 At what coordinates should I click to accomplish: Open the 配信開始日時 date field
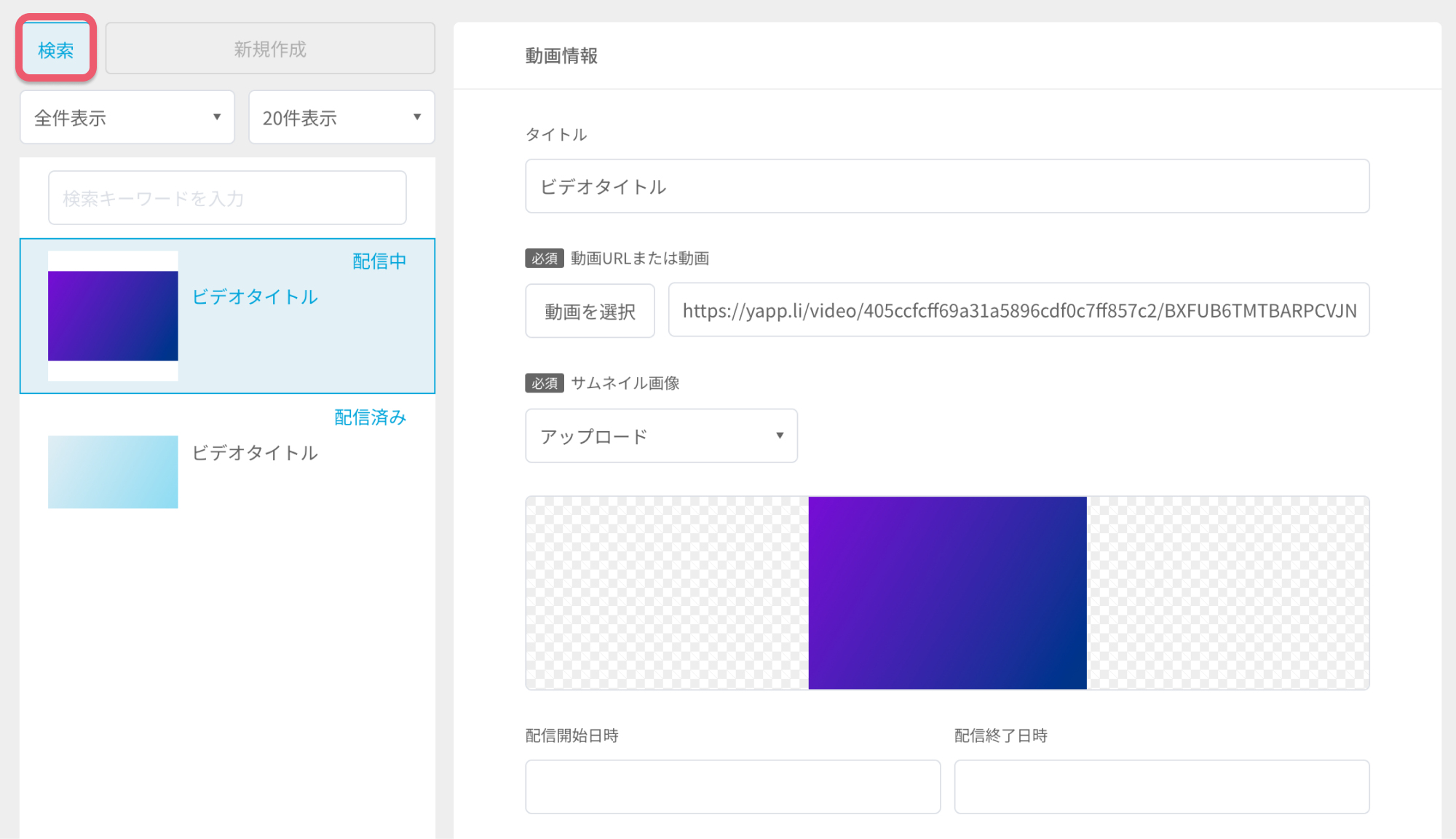coord(732,787)
